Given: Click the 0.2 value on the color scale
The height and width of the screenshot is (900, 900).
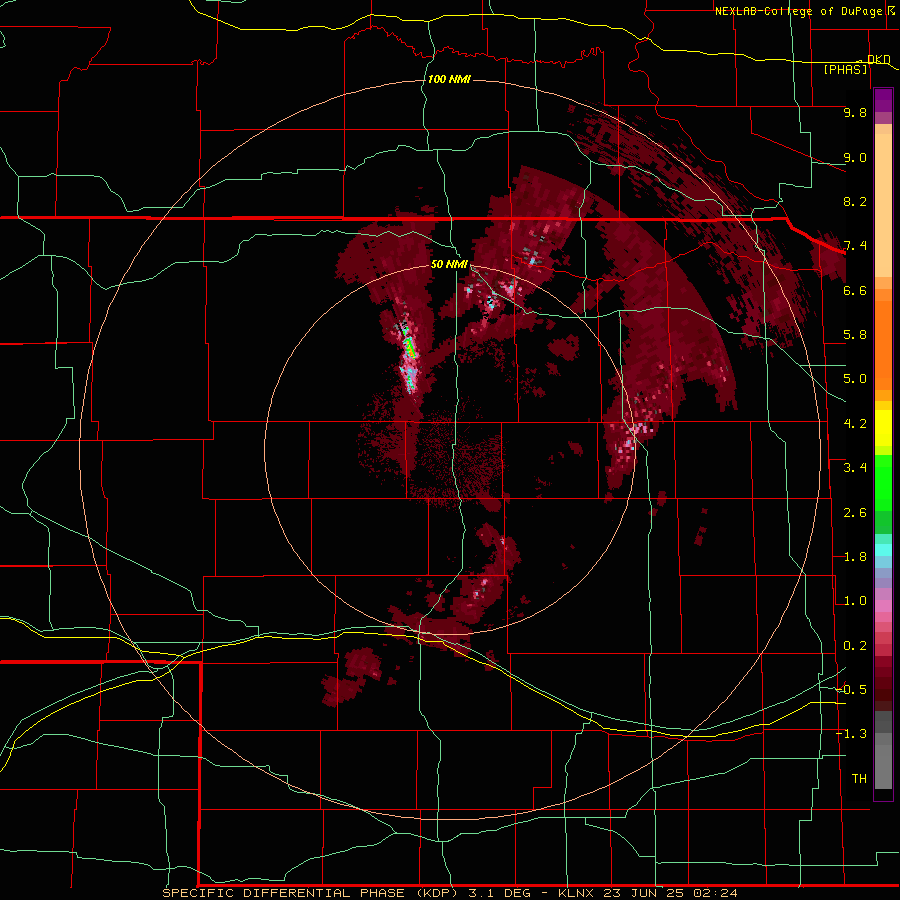Looking at the screenshot, I should click(x=855, y=646).
